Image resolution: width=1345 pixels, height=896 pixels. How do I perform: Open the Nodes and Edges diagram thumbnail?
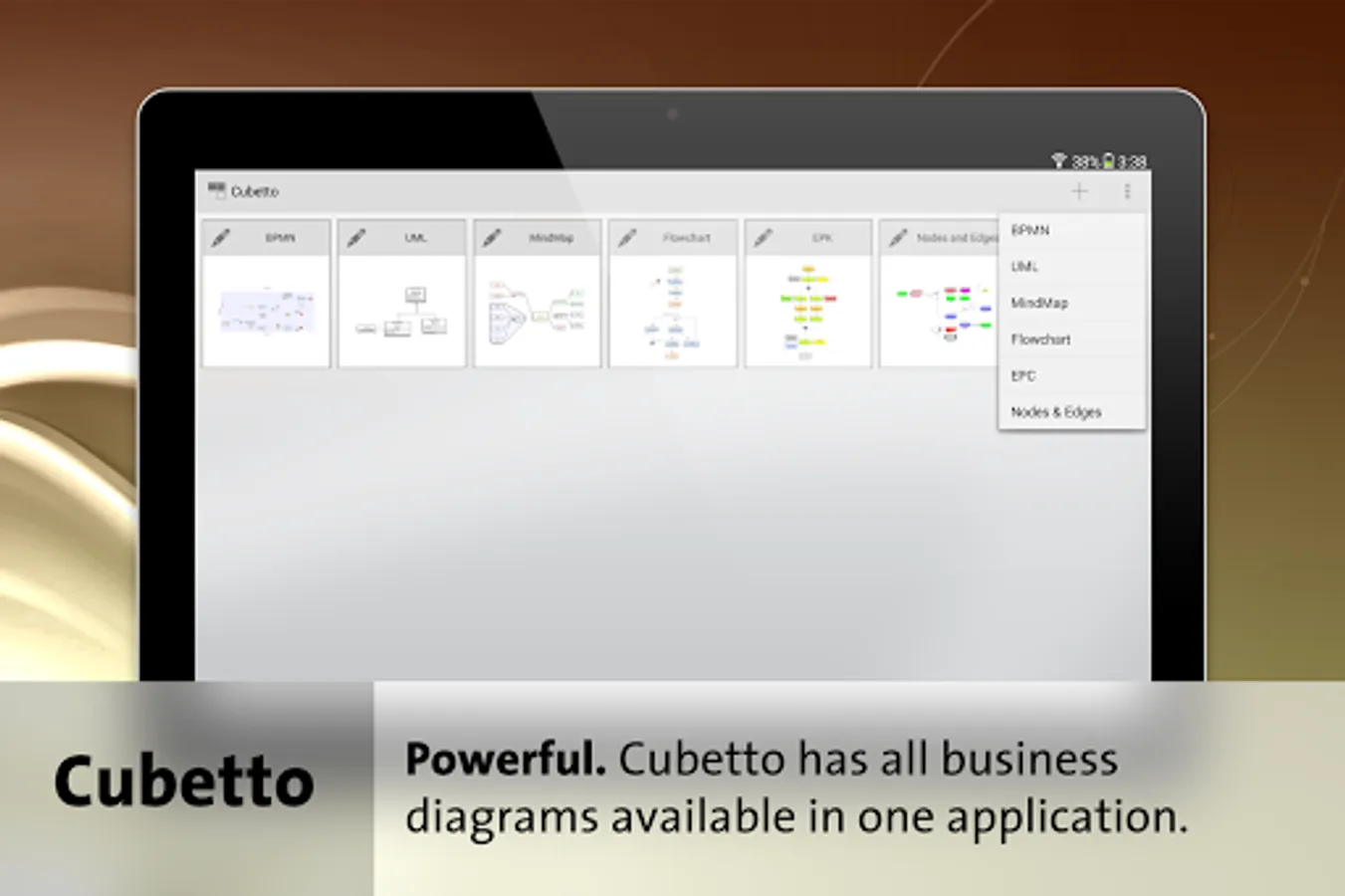click(939, 311)
